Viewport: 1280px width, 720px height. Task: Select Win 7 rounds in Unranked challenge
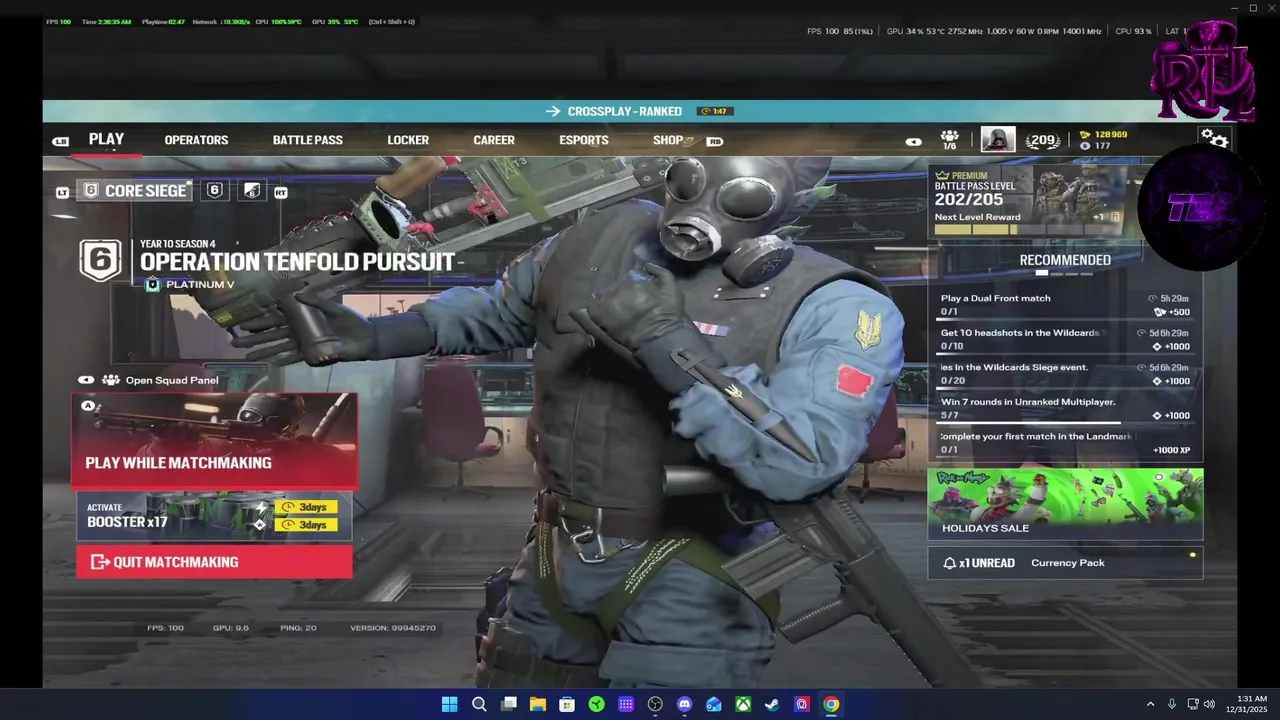point(1065,408)
